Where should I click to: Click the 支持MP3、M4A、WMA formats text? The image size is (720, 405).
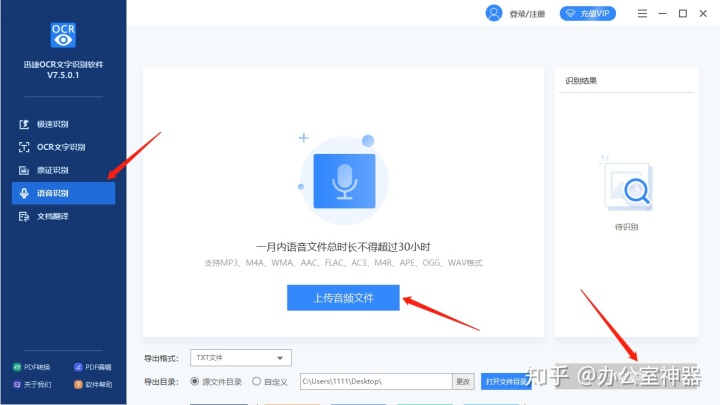[x=343, y=263]
